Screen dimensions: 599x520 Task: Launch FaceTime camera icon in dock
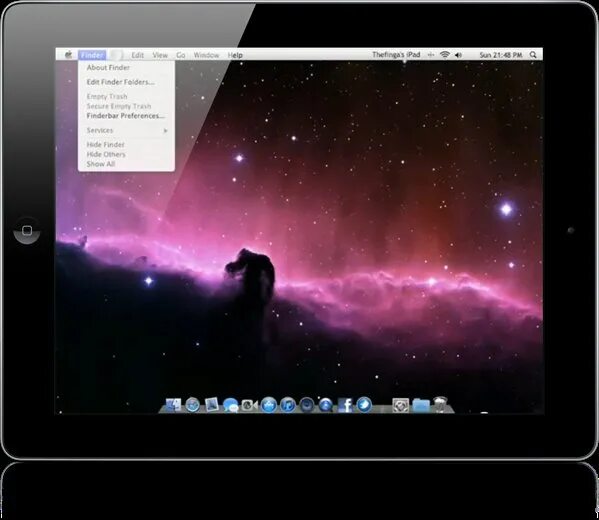coord(250,405)
